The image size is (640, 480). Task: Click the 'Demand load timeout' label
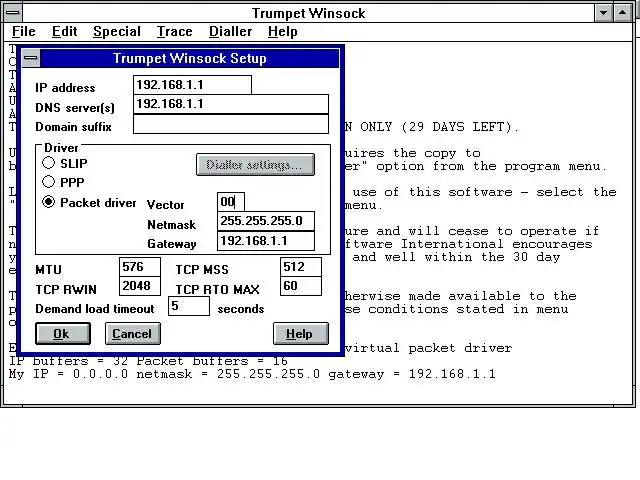point(95,309)
